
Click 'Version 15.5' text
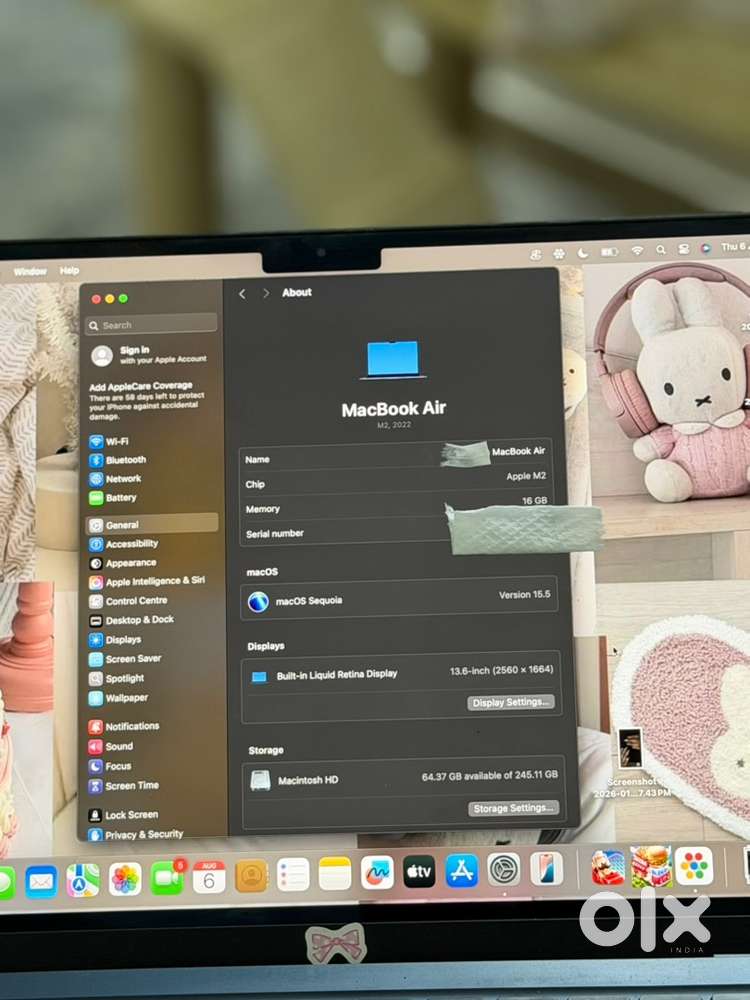(x=524, y=594)
